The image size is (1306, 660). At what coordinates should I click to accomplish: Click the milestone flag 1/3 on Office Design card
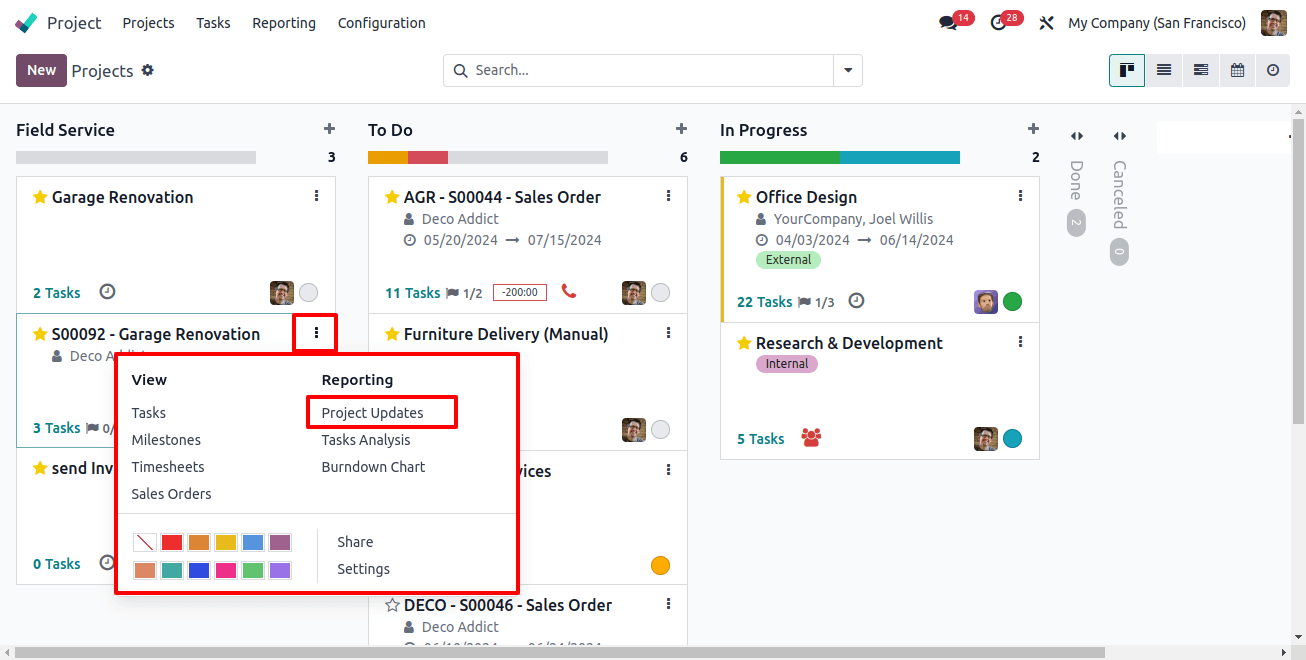point(815,302)
